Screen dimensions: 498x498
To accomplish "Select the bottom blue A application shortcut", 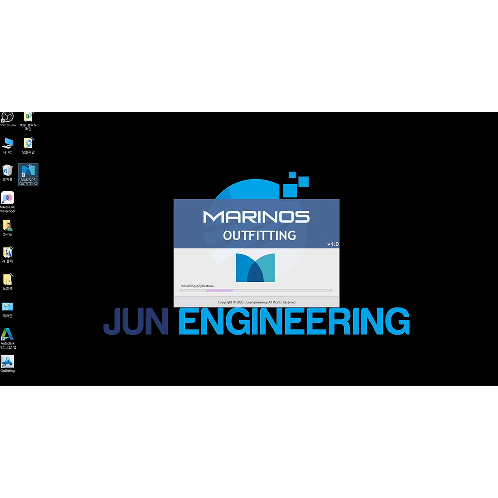I will point(8,364).
